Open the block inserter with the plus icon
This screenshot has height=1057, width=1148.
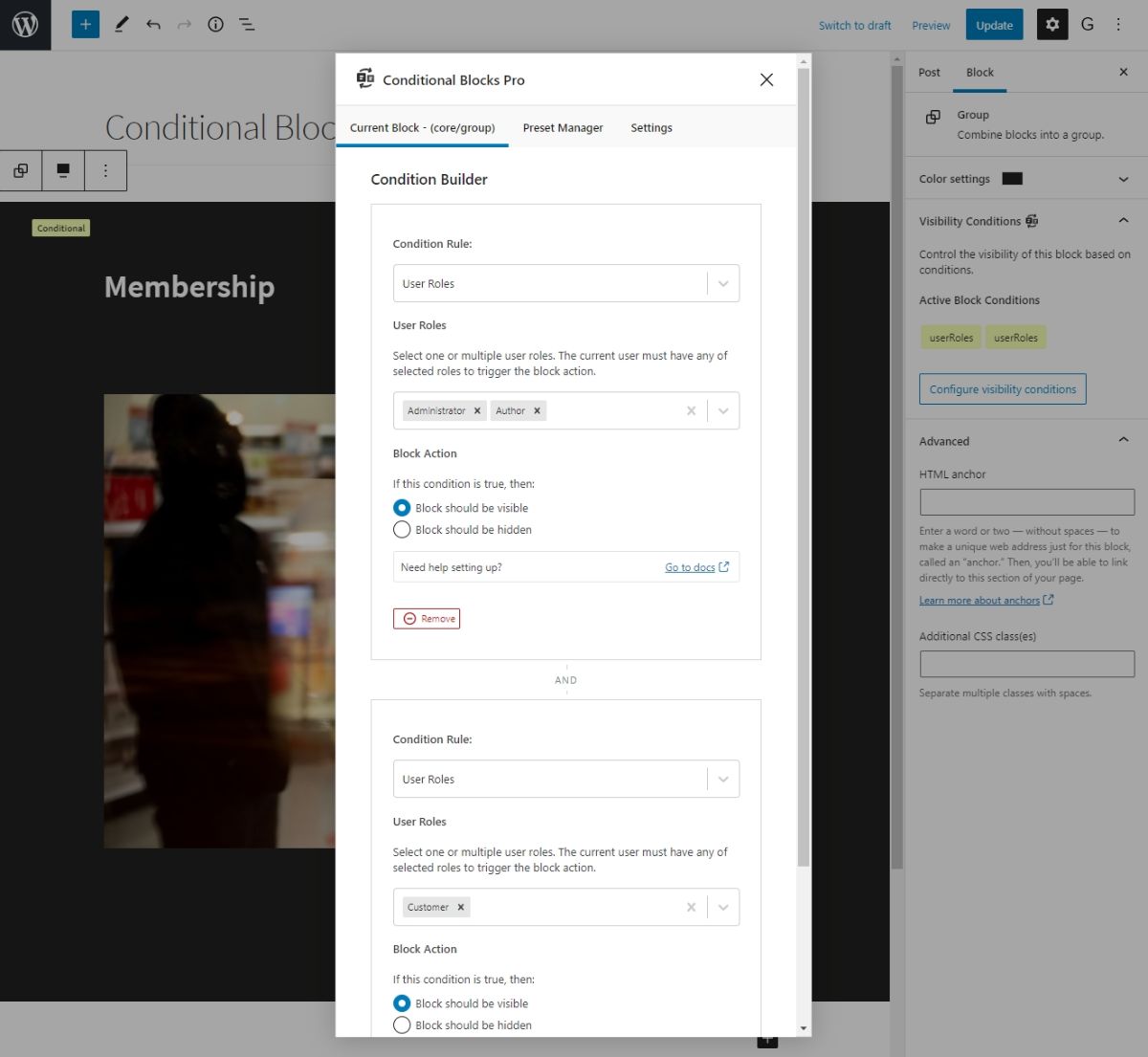(x=85, y=24)
